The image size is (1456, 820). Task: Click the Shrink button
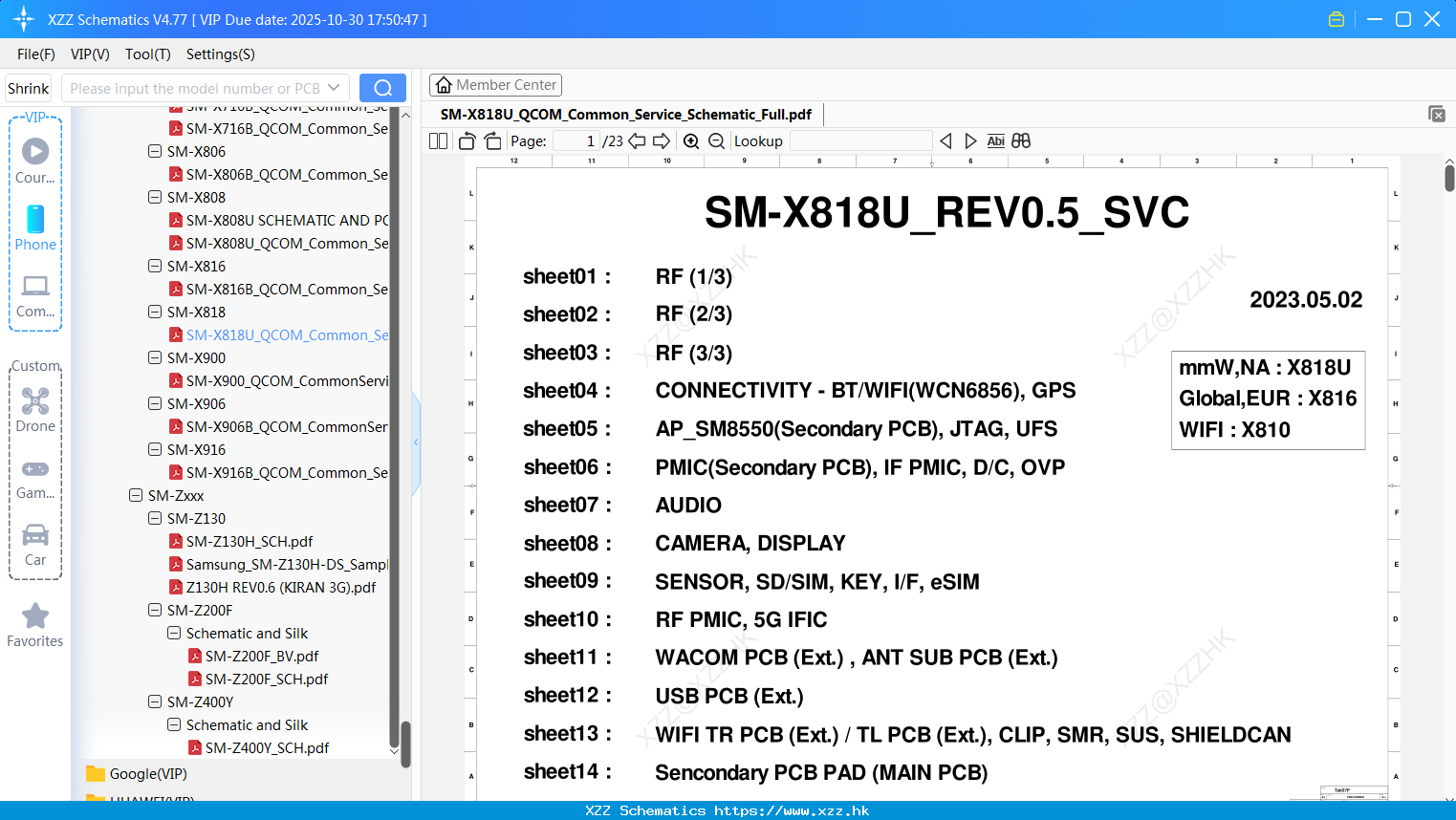pyautogui.click(x=28, y=88)
